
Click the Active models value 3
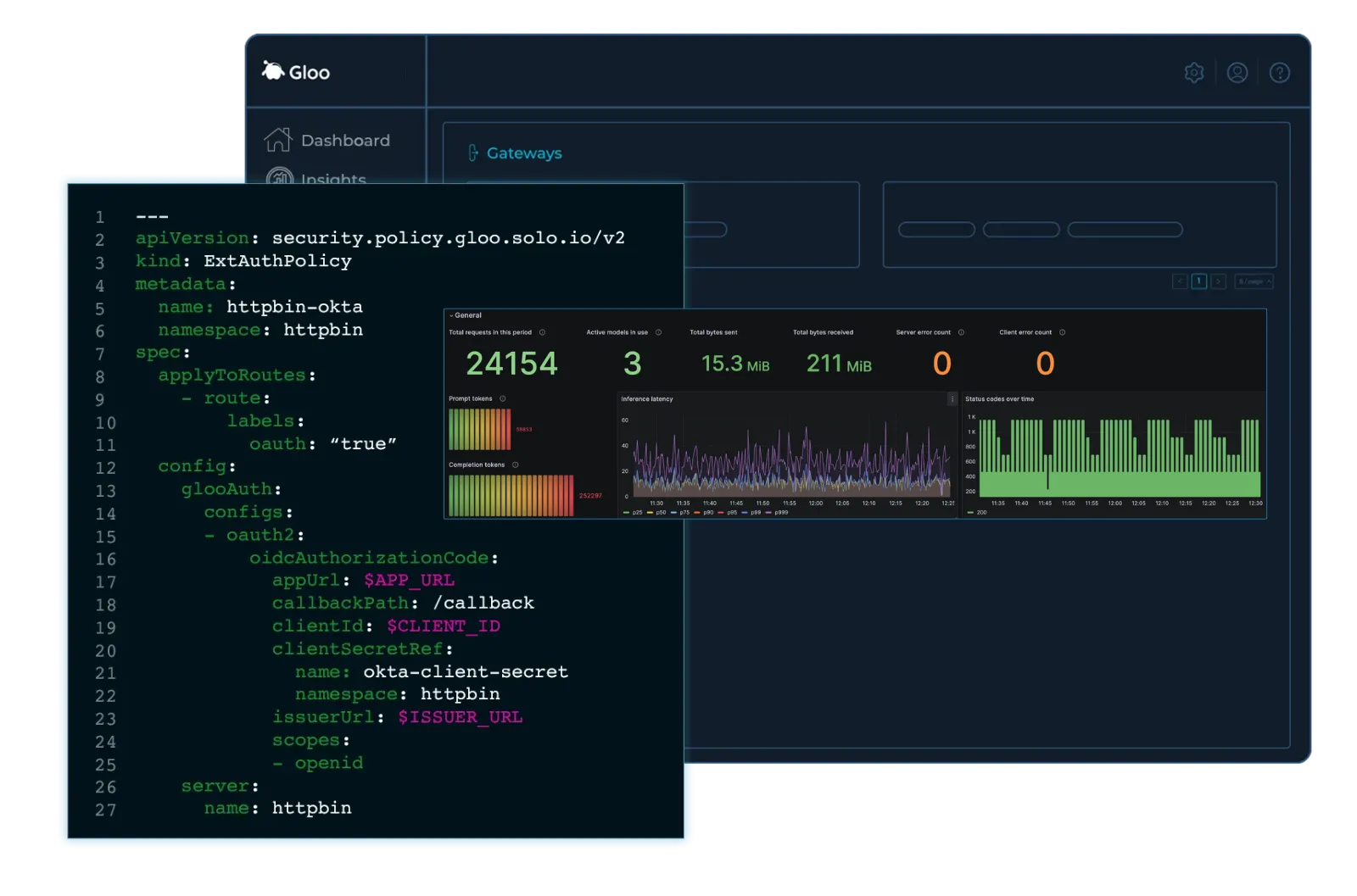pyautogui.click(x=633, y=364)
